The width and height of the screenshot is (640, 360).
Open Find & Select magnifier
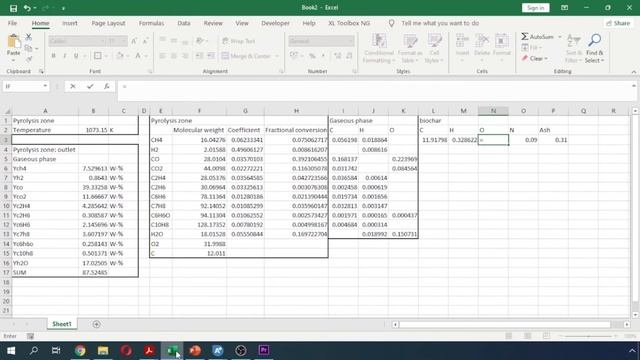tap(594, 48)
